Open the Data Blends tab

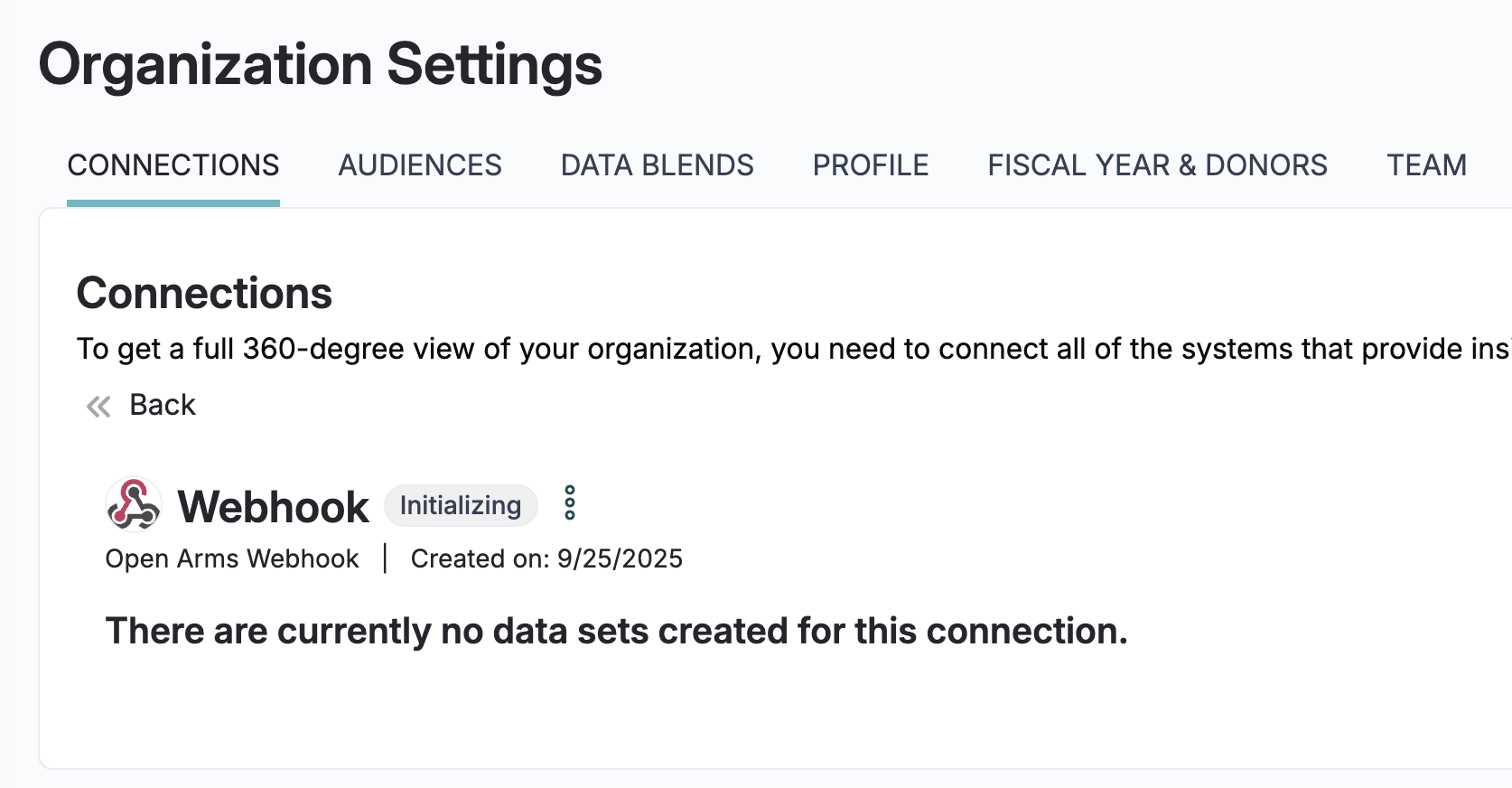(x=657, y=165)
